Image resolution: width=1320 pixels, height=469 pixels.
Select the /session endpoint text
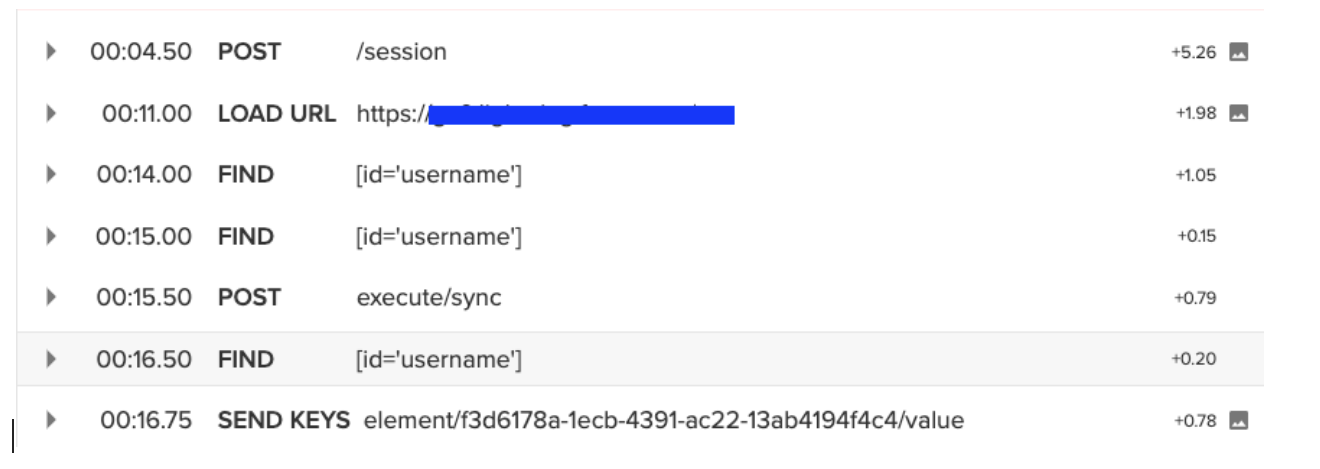click(401, 53)
